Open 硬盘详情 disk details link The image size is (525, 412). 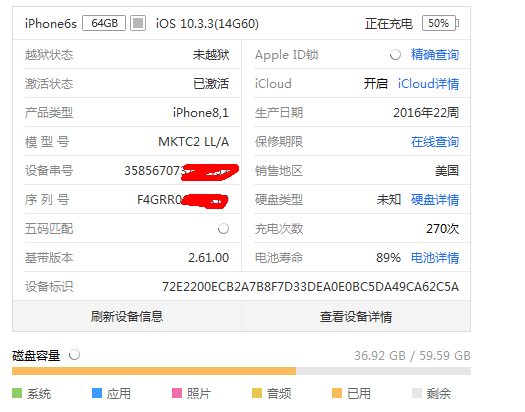(435, 200)
